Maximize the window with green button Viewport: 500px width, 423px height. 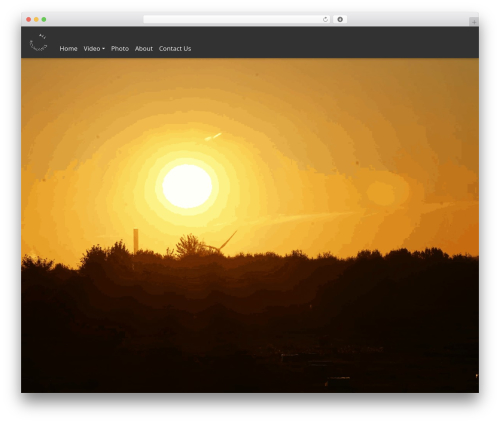click(x=44, y=19)
